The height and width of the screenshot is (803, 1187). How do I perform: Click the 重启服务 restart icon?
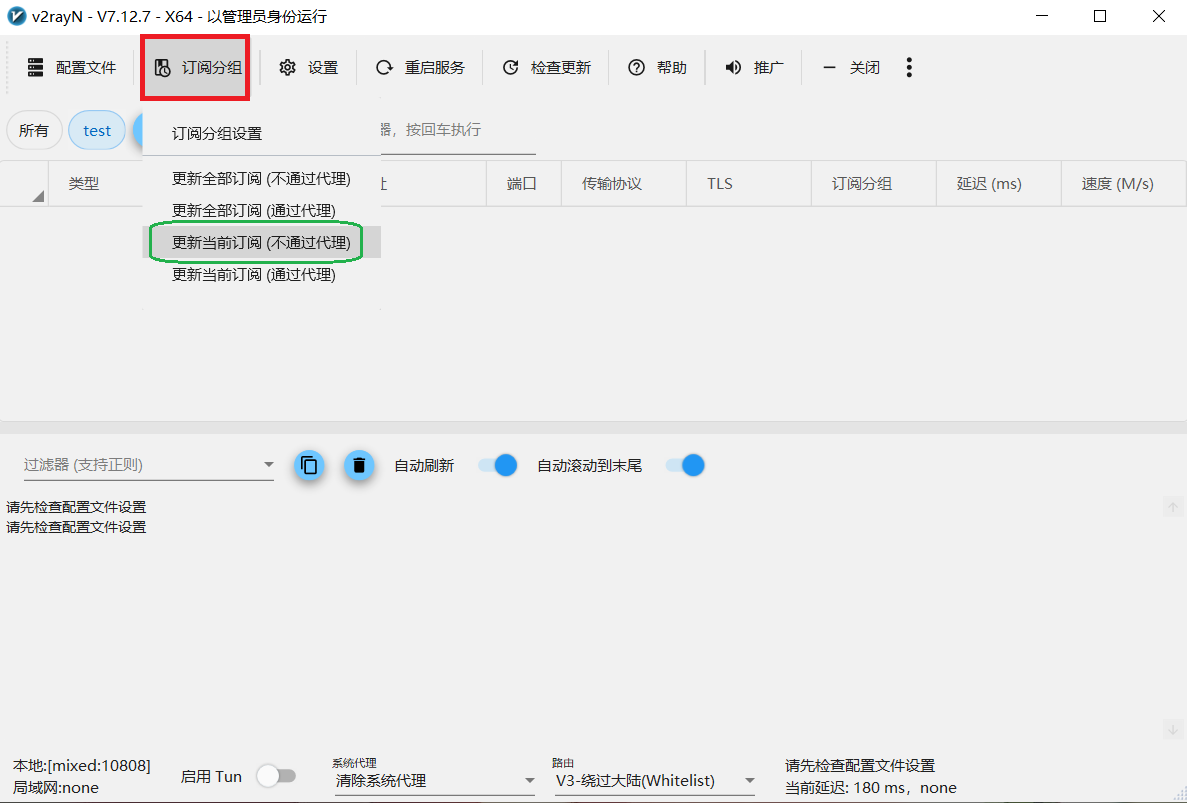pyautogui.click(x=384, y=68)
